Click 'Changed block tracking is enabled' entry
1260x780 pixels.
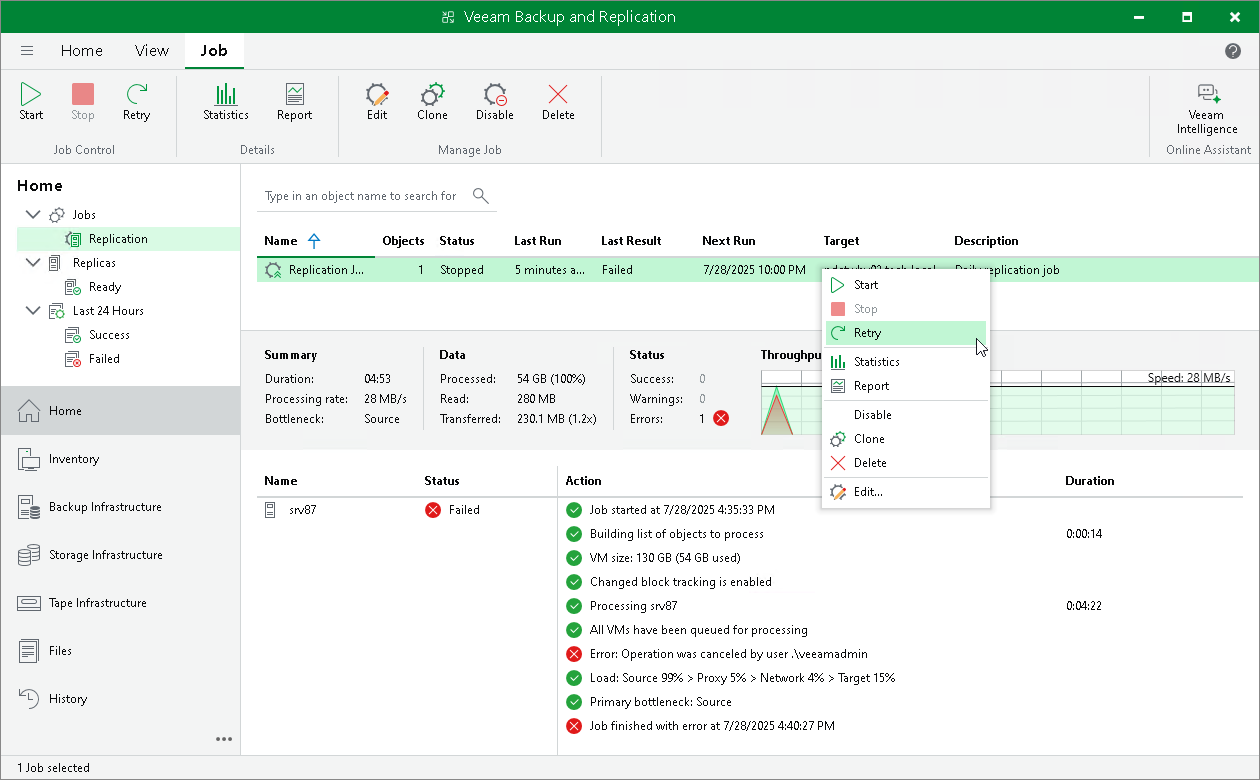coord(680,582)
